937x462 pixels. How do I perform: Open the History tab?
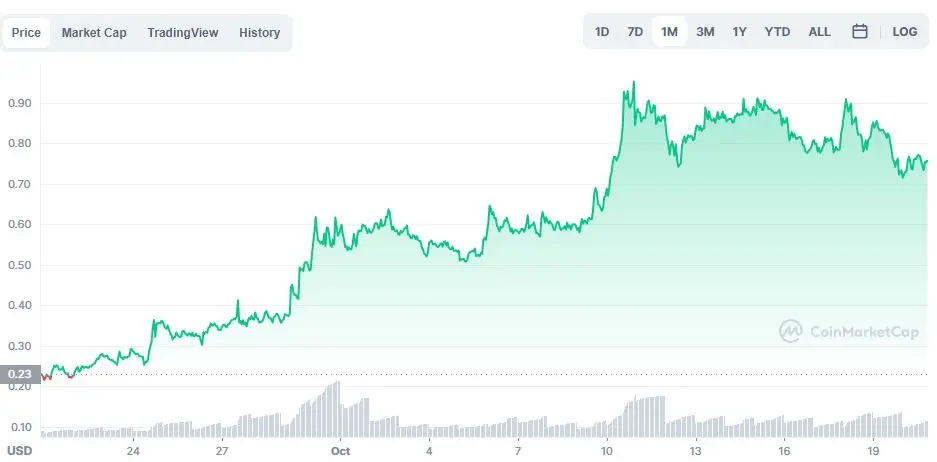[259, 32]
